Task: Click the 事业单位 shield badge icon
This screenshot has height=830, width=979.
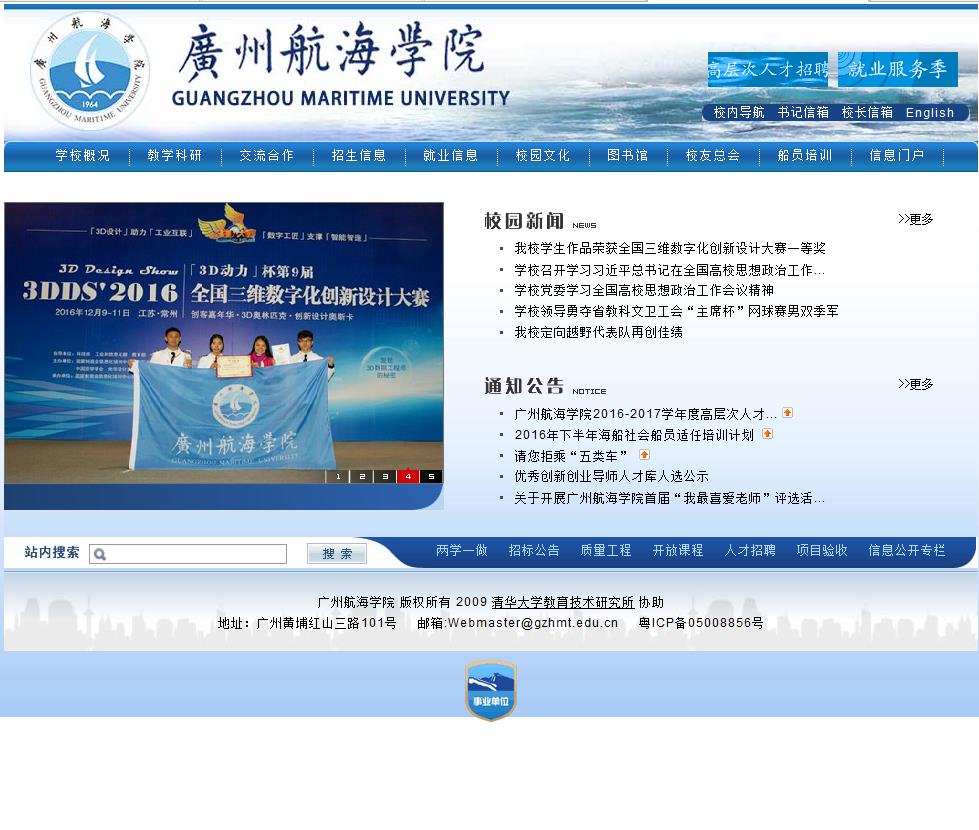Action: click(x=491, y=690)
